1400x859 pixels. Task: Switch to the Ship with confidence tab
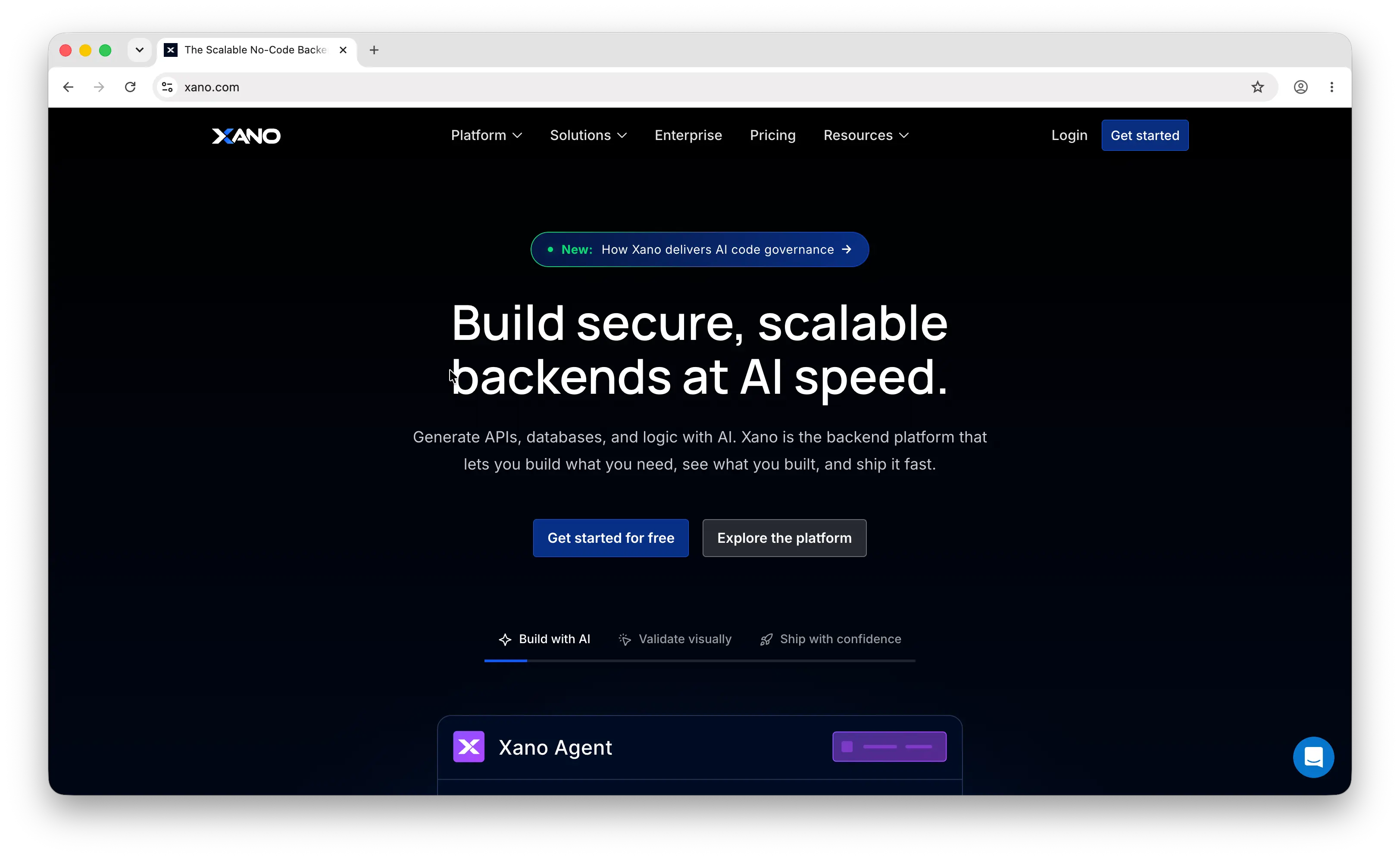[x=831, y=639]
